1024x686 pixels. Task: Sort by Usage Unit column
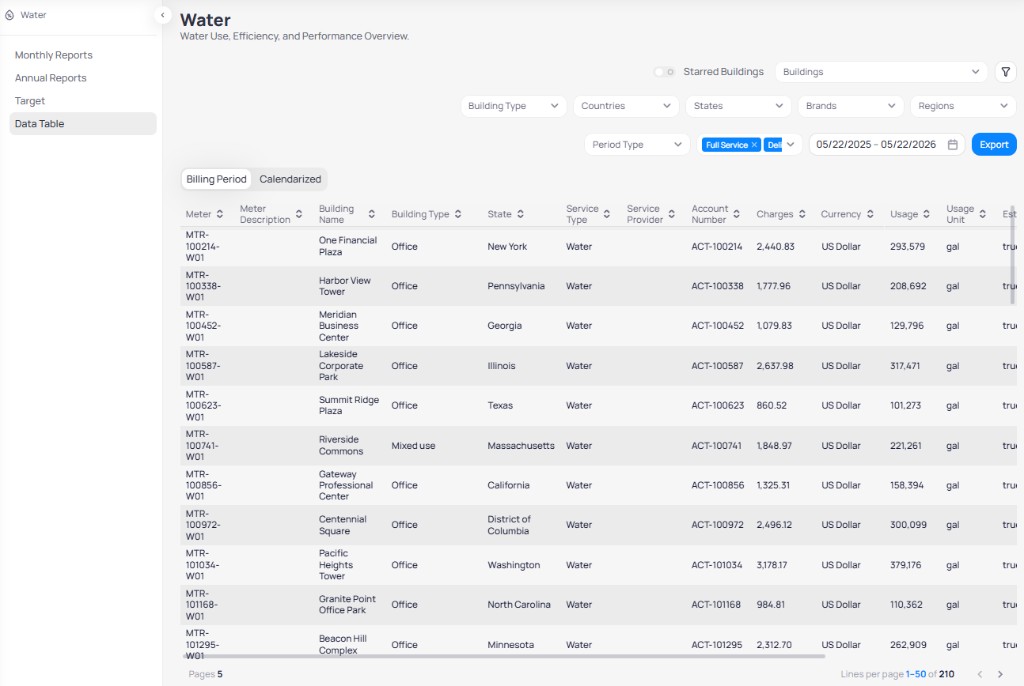click(x=982, y=214)
